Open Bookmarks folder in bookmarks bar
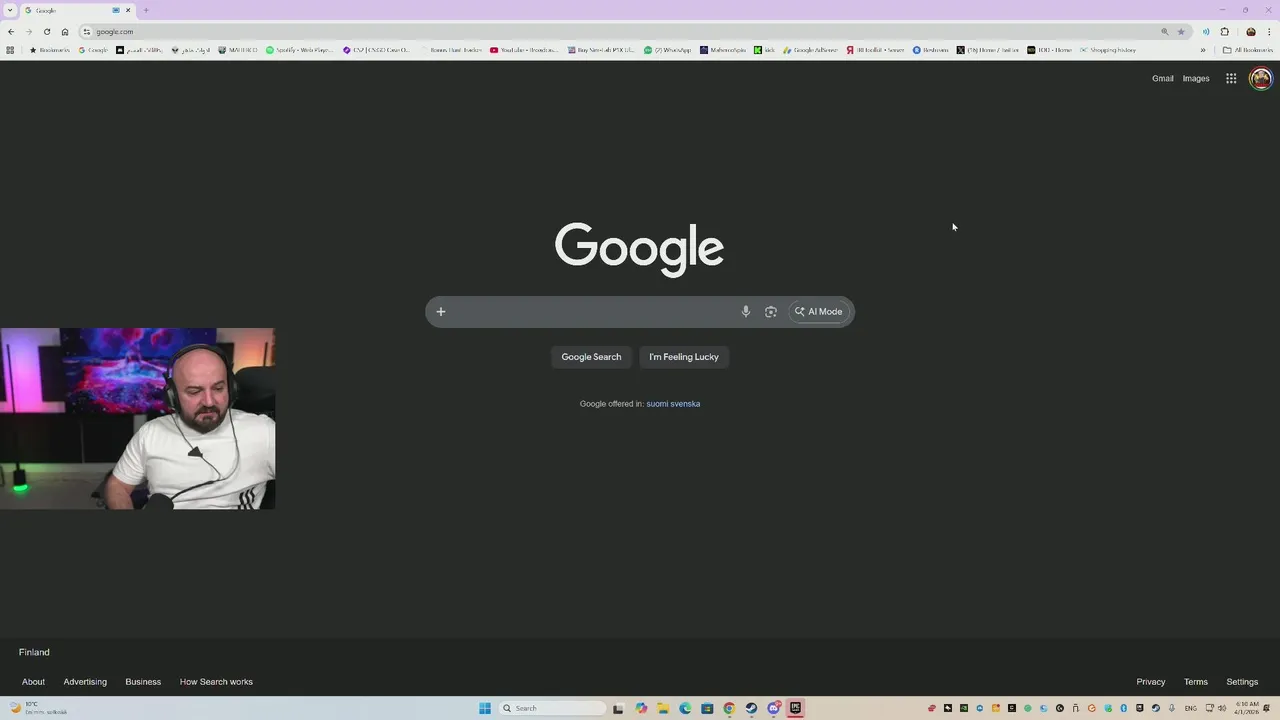 point(50,50)
